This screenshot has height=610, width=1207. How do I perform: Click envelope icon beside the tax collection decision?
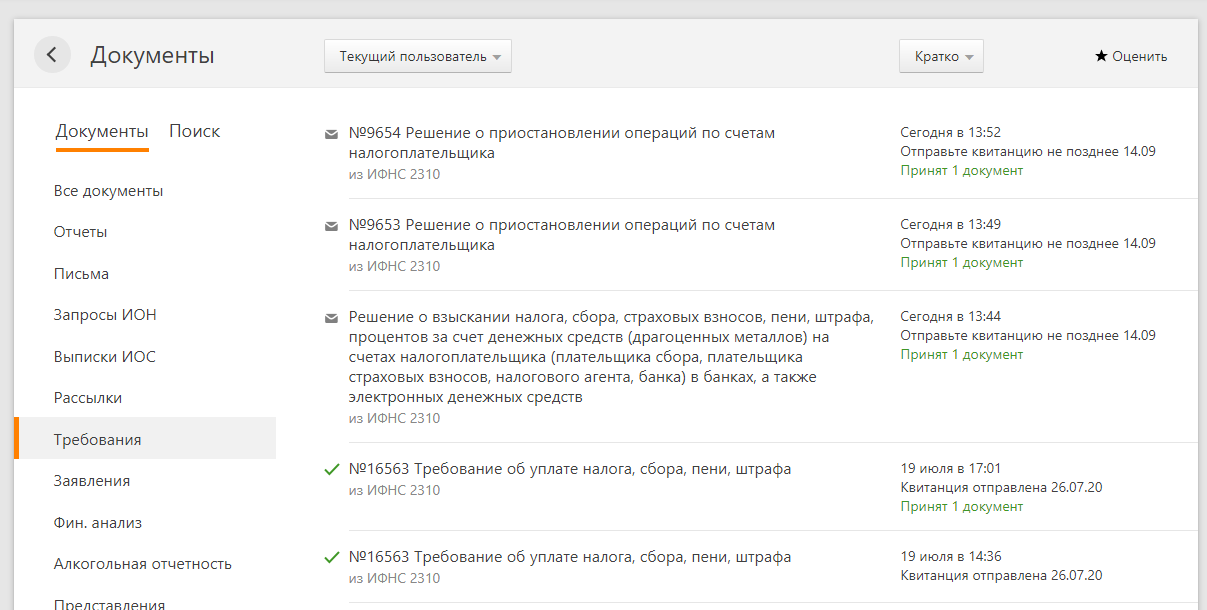331,318
